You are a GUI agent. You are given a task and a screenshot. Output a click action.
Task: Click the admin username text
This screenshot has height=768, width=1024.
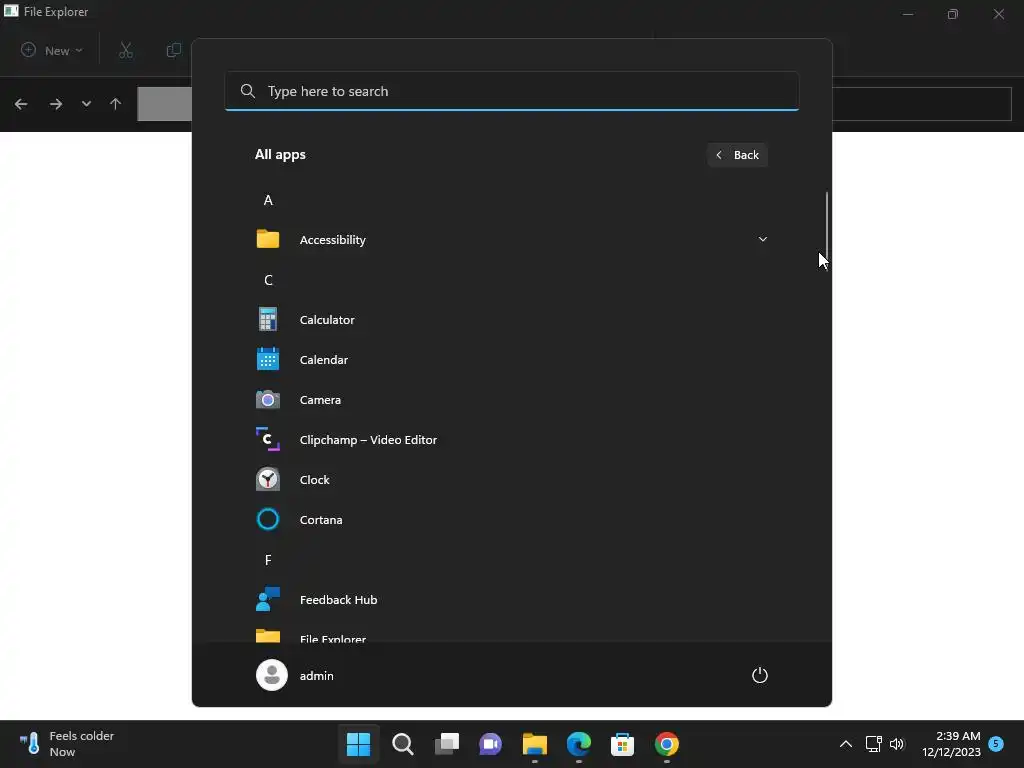coord(317,676)
